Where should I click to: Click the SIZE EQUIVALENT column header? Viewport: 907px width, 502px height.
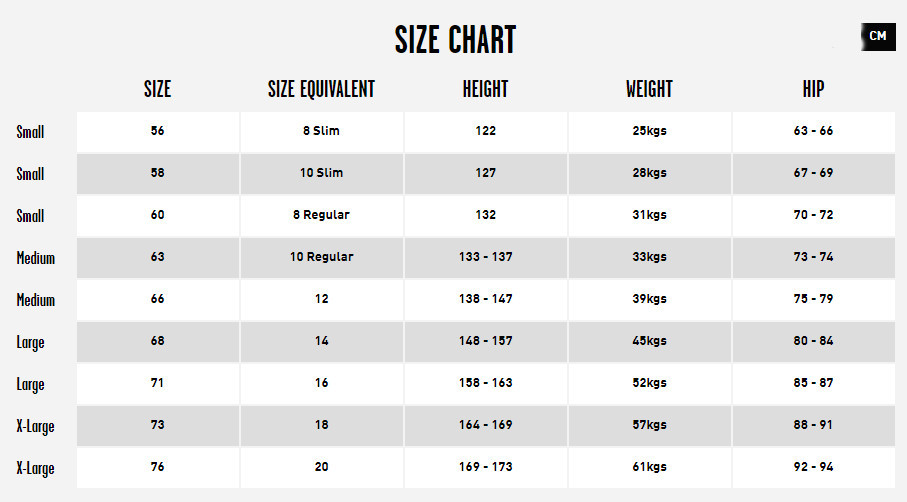click(x=321, y=89)
